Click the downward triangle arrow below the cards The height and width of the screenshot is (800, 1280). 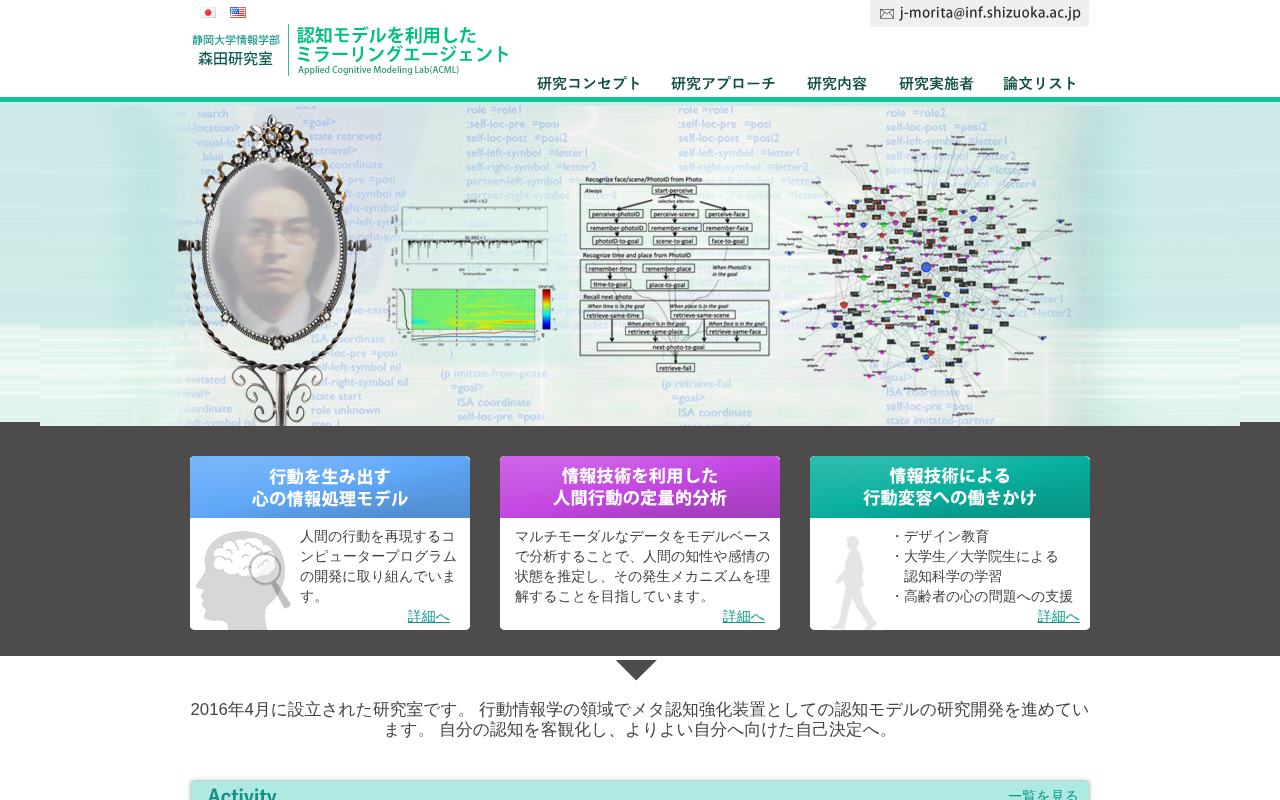click(x=636, y=670)
